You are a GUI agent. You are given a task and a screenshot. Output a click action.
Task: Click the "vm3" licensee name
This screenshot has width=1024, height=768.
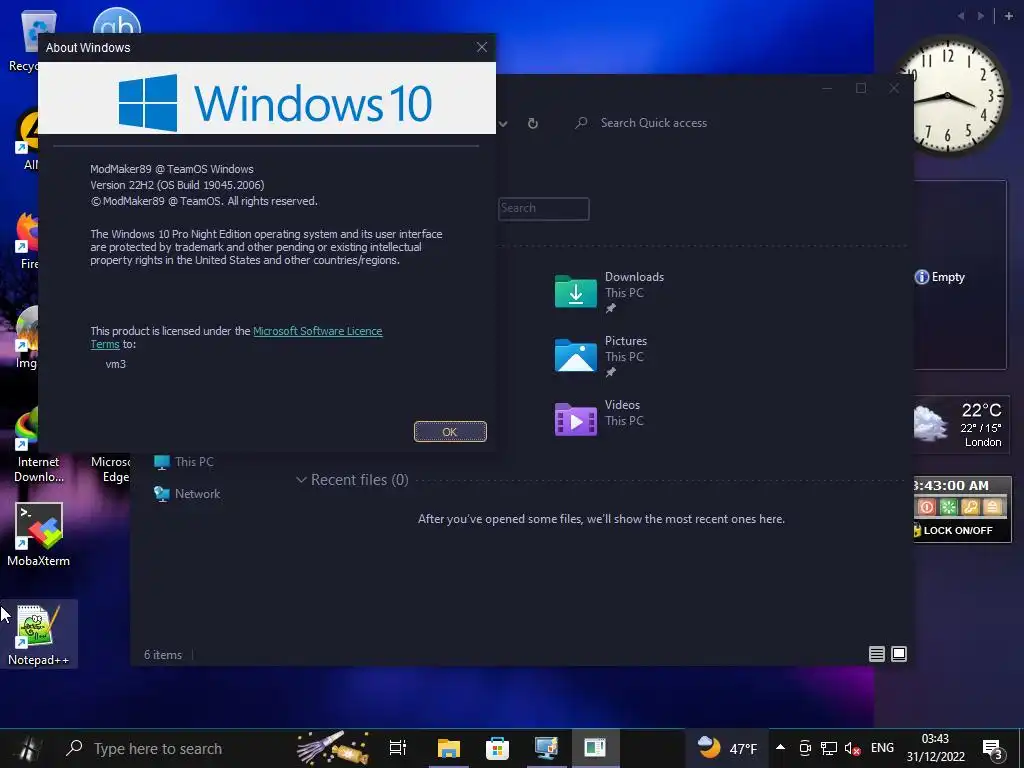[116, 364]
